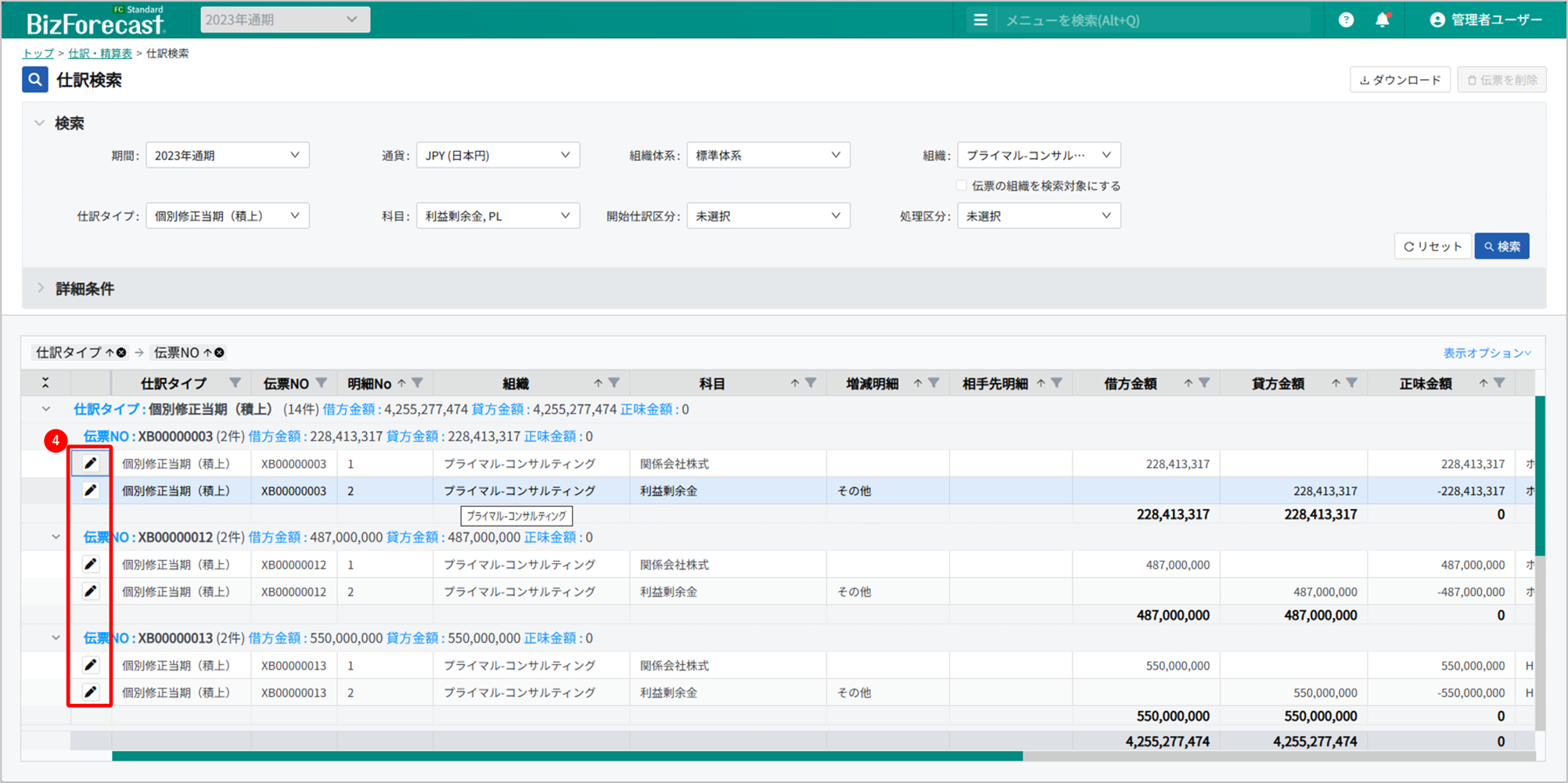Click the menu search input field

(x=1150, y=20)
